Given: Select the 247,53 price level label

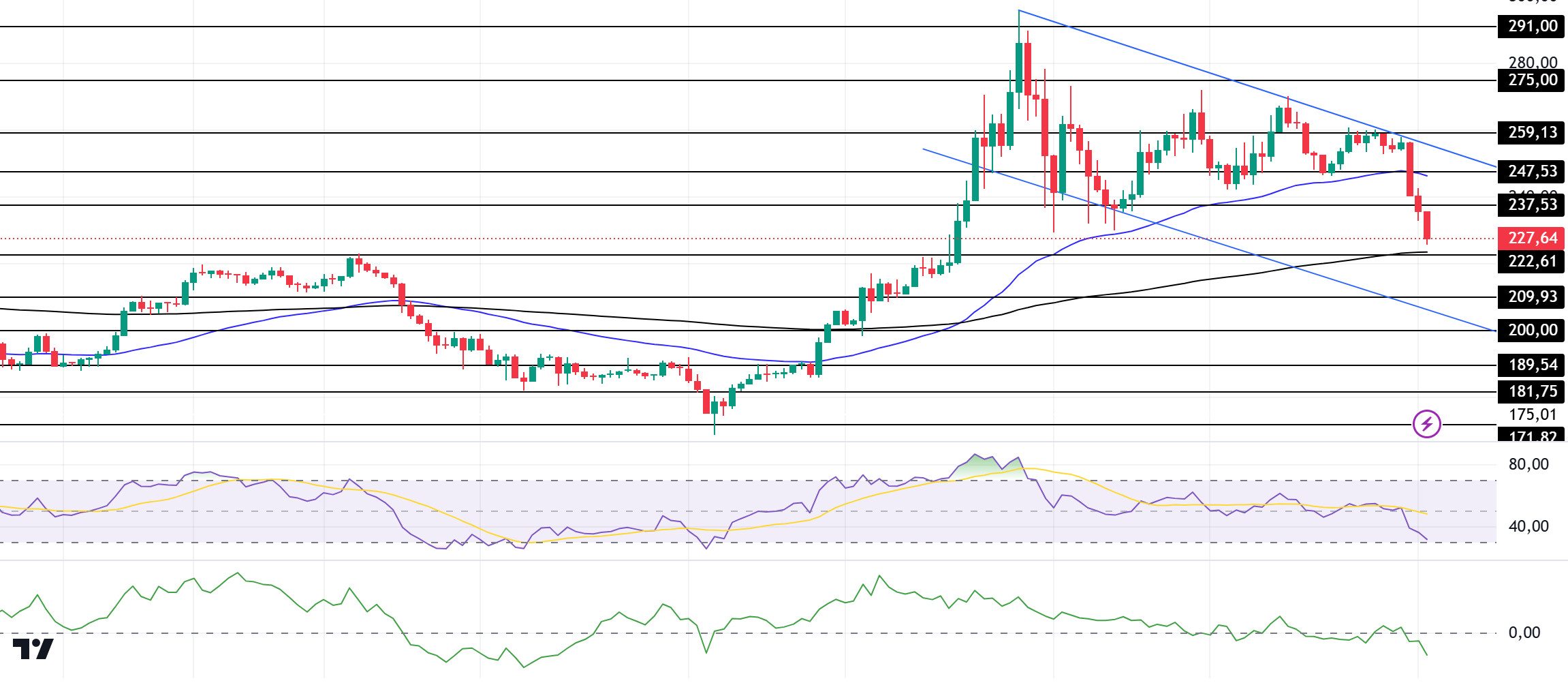Looking at the screenshot, I should [1531, 172].
